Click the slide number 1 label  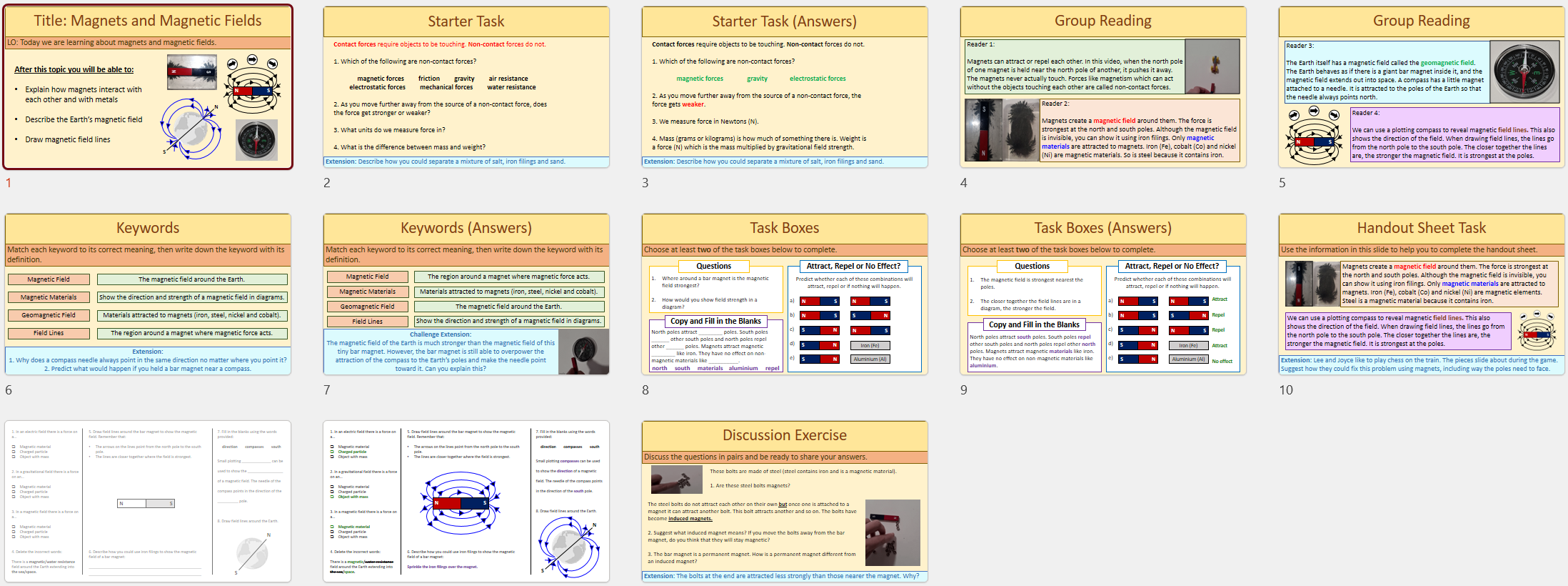click(x=9, y=183)
